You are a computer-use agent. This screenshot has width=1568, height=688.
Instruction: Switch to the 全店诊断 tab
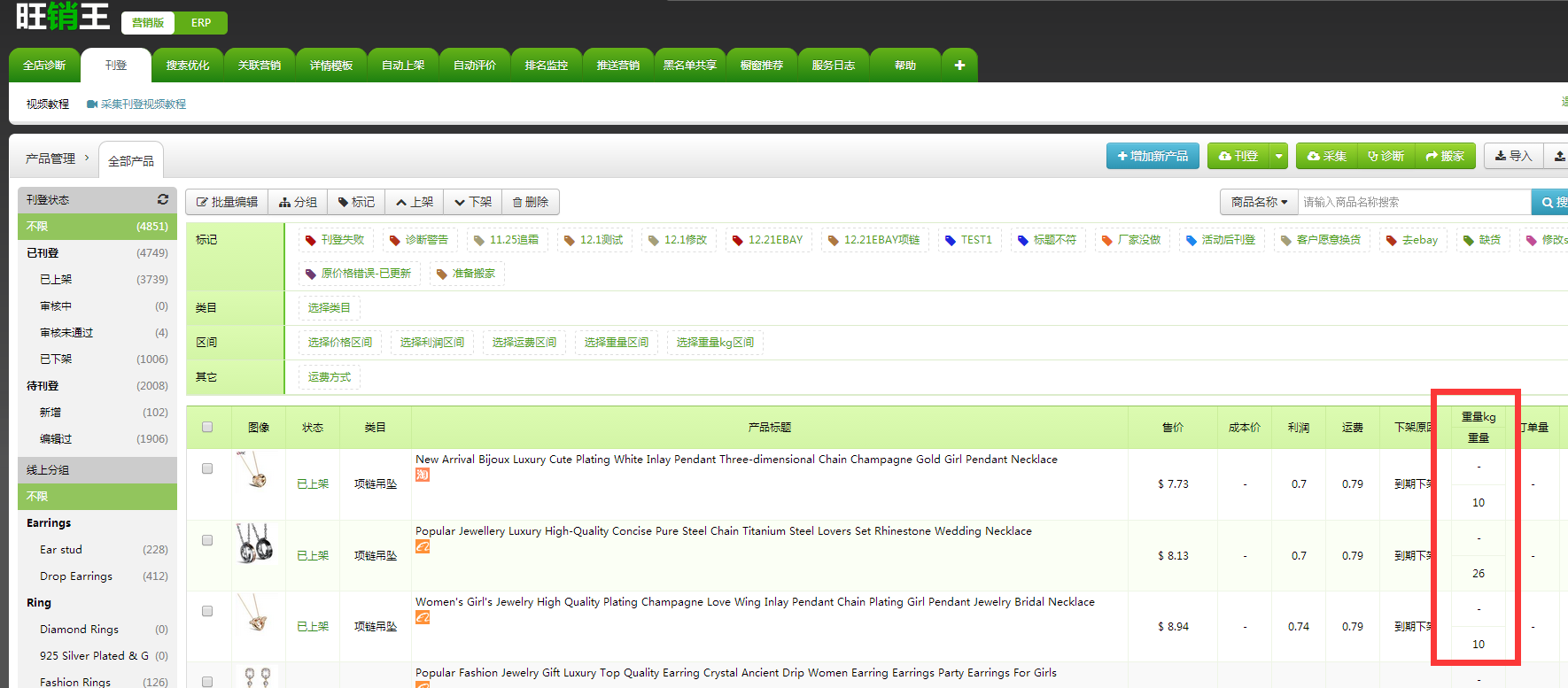[44, 66]
